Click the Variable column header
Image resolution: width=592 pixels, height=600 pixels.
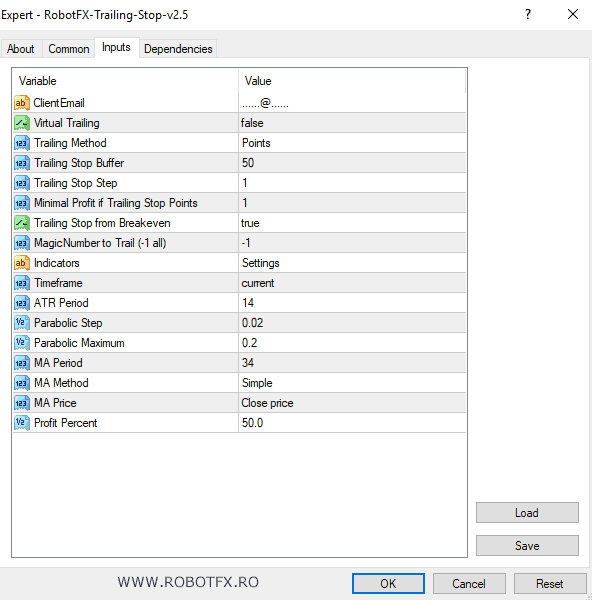125,81
